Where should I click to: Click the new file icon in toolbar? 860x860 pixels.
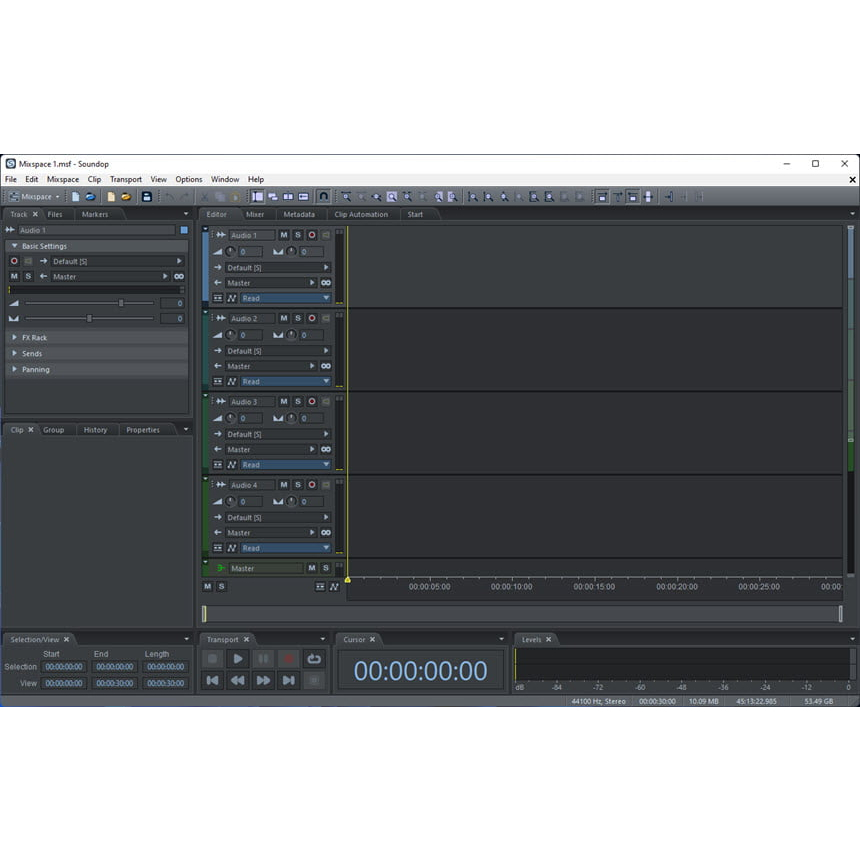(x=75, y=197)
